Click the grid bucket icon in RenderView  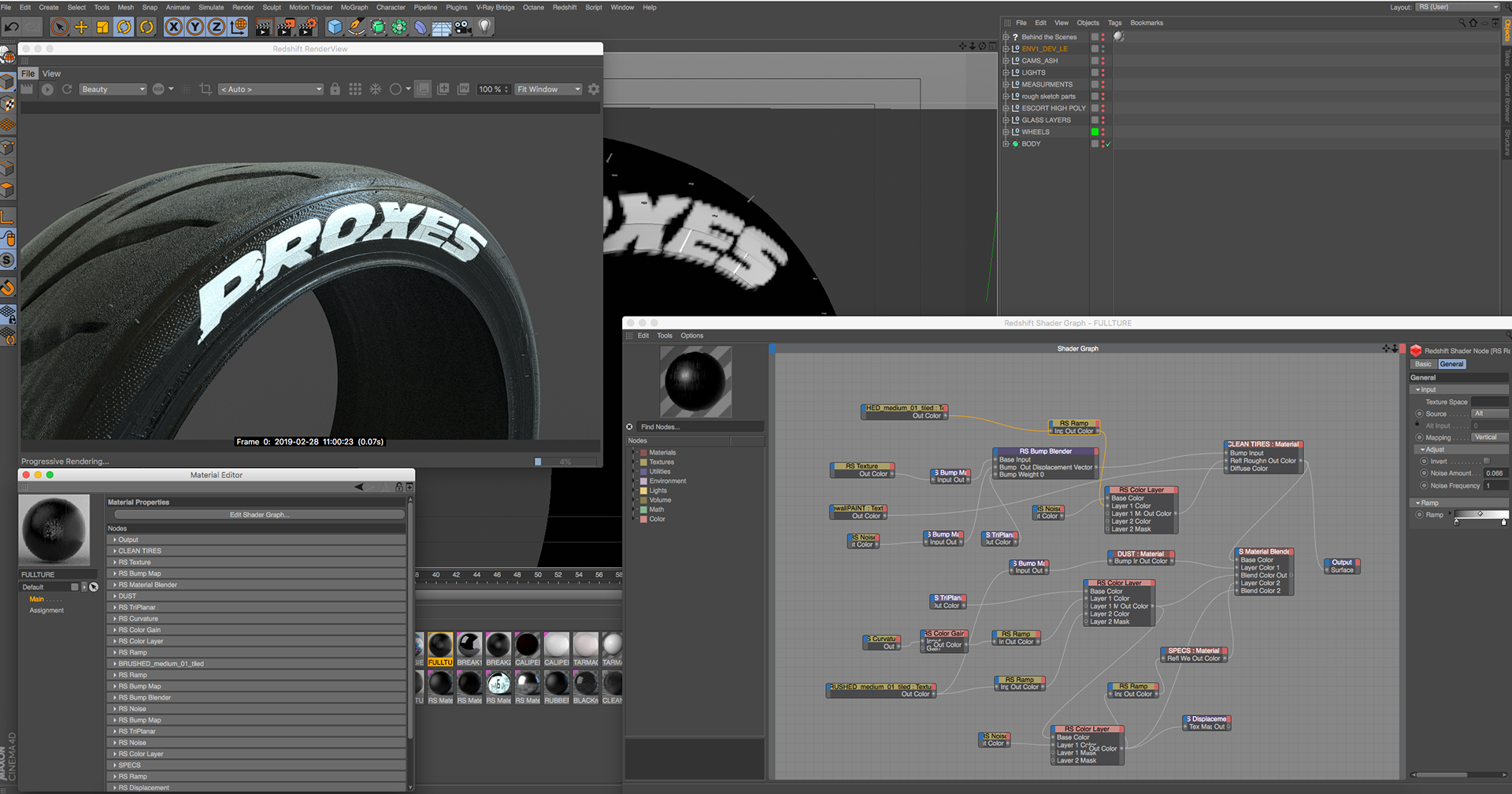(355, 89)
